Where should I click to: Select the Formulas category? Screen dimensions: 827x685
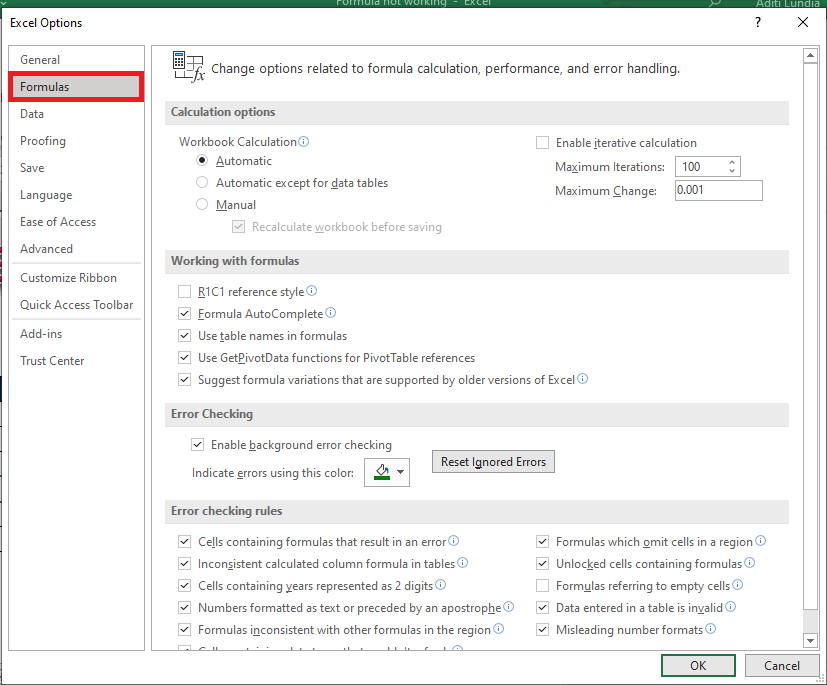[x=76, y=86]
